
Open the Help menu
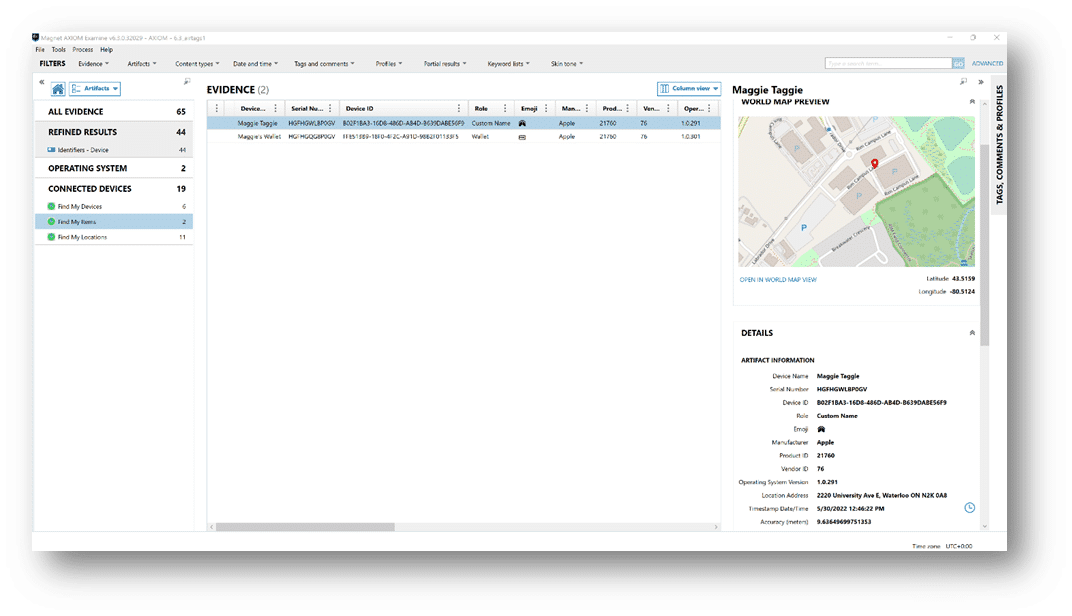106,50
